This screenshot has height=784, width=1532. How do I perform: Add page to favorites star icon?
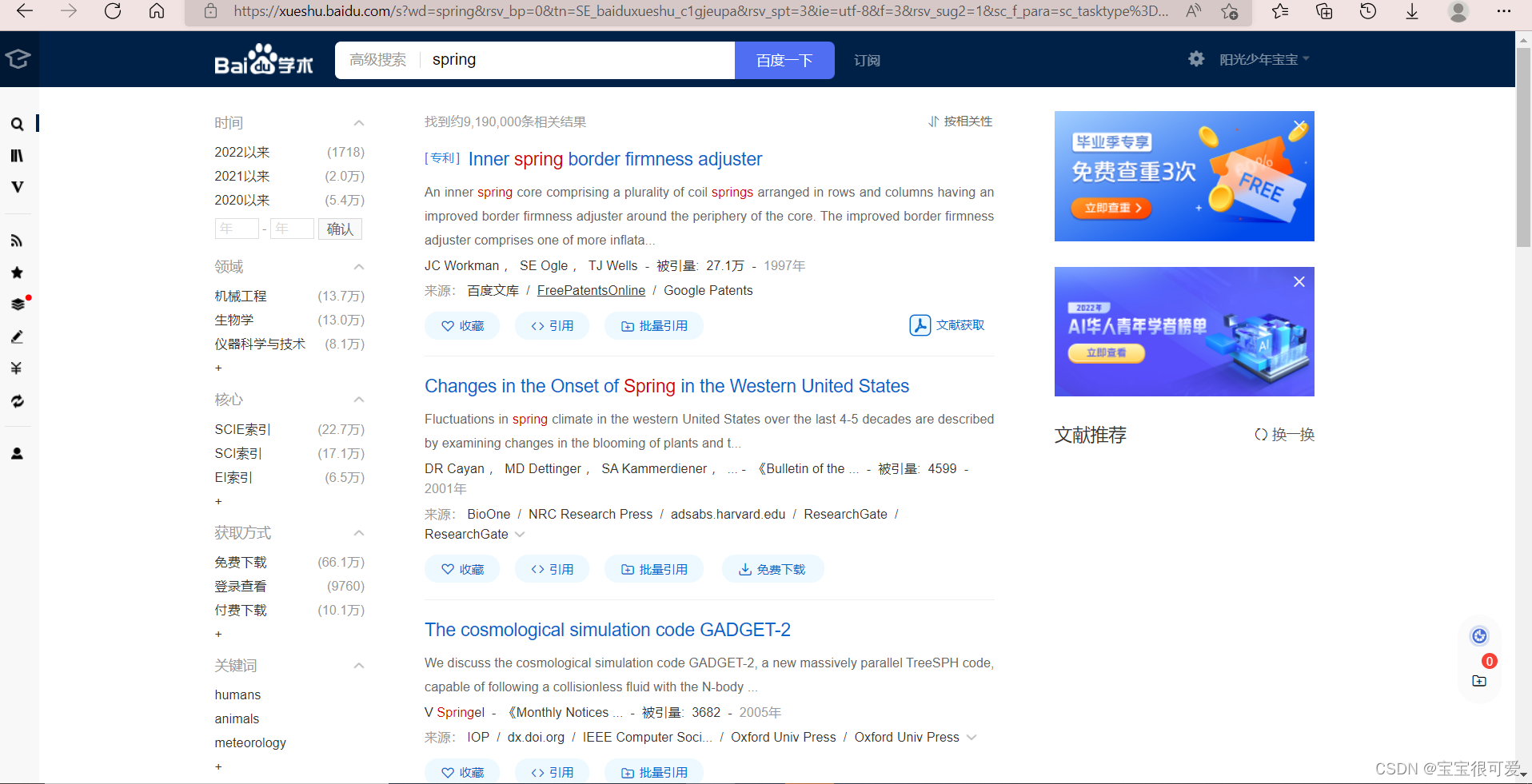(1230, 11)
